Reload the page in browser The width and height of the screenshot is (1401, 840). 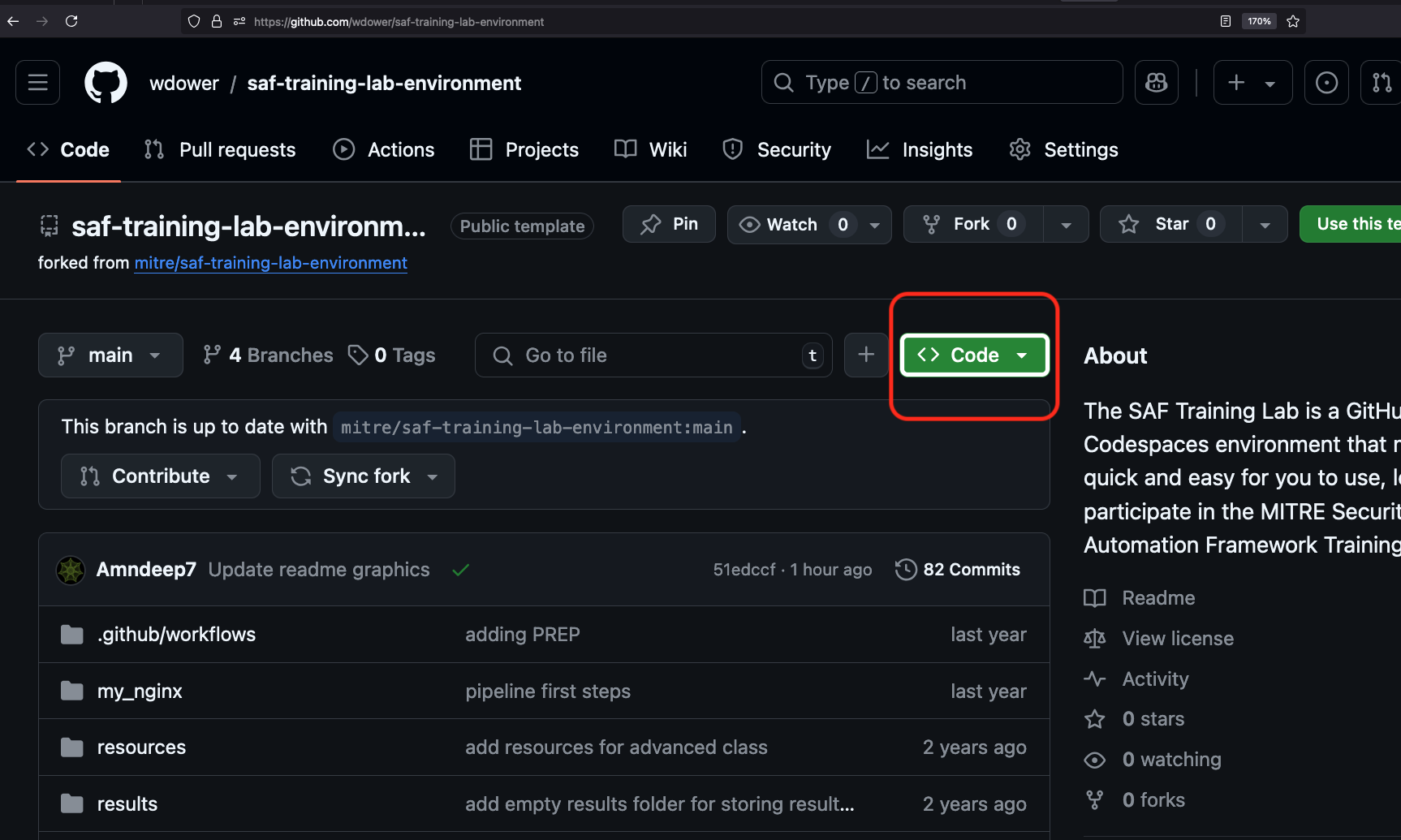click(71, 22)
